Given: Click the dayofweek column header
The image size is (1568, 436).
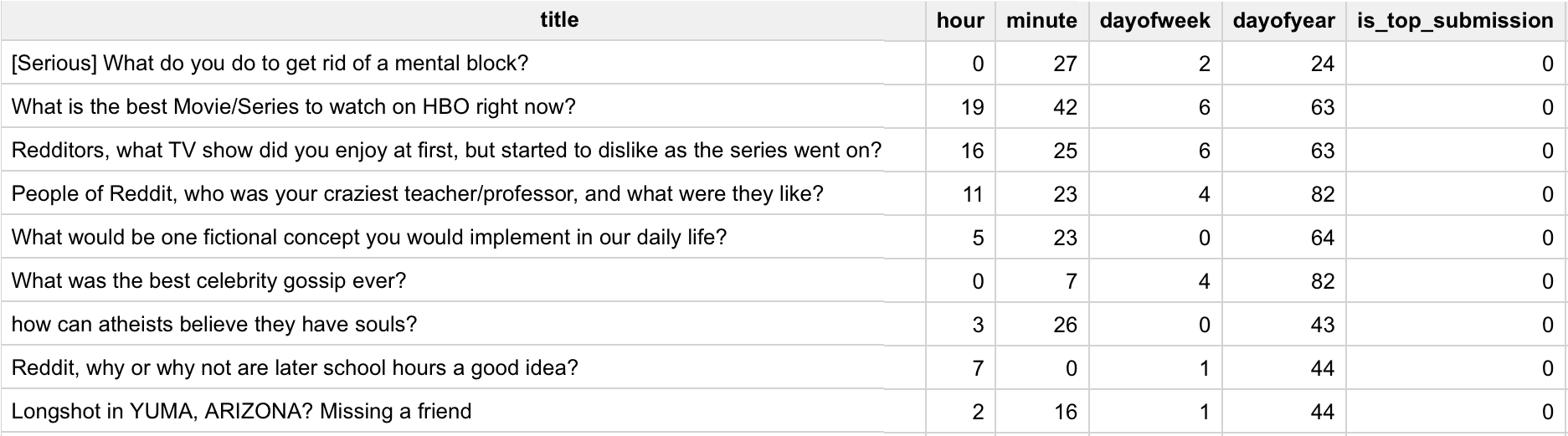Looking at the screenshot, I should click(1154, 21).
